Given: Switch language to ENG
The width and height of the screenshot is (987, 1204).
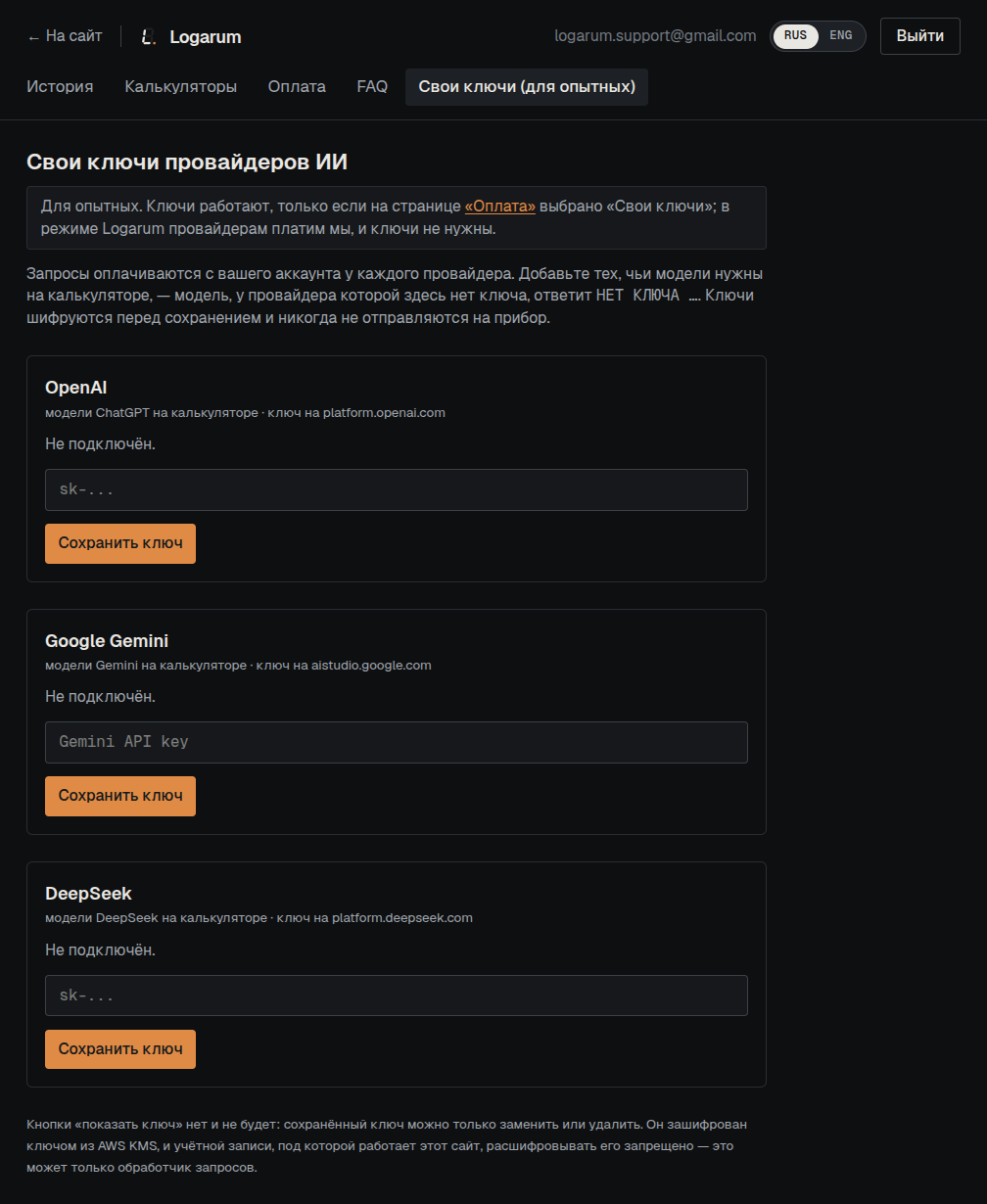Looking at the screenshot, I should coord(841,36).
